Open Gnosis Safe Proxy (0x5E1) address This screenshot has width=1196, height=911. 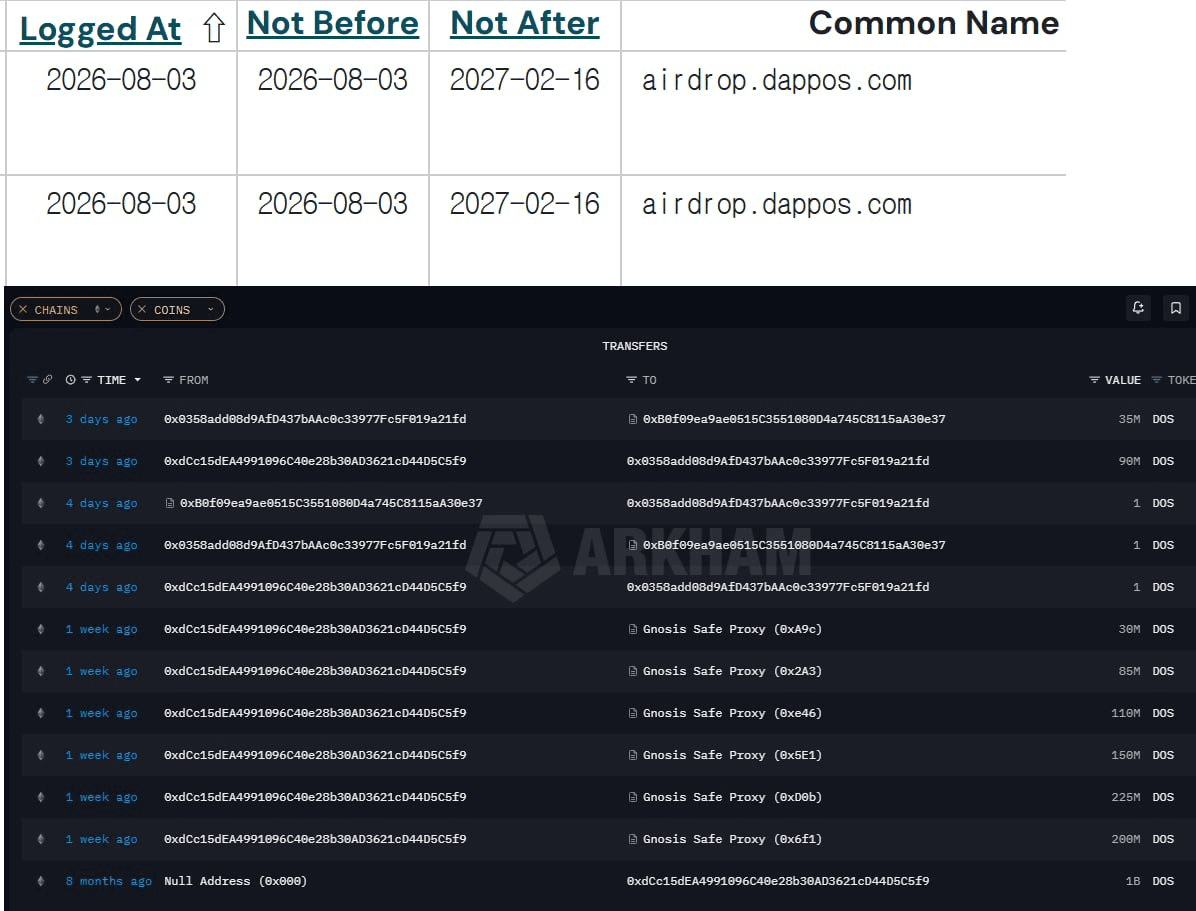[732, 755]
